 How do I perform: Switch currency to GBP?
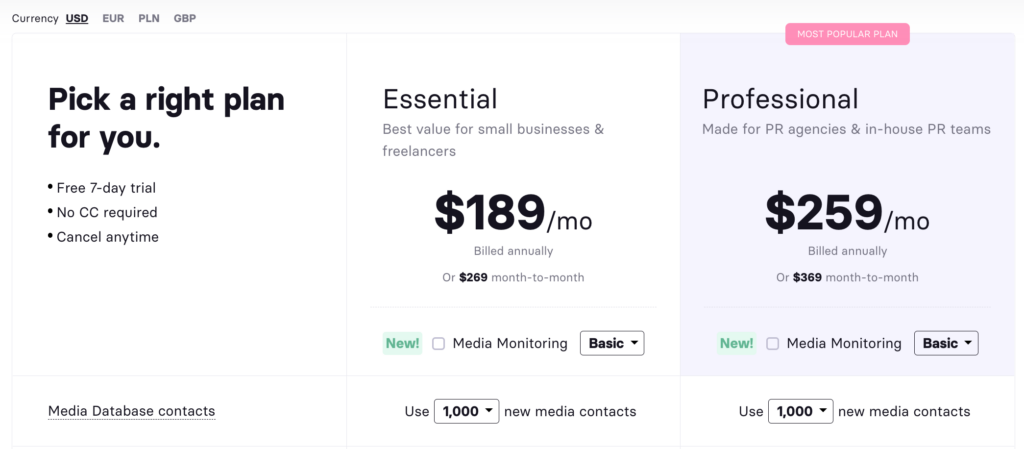(x=184, y=18)
